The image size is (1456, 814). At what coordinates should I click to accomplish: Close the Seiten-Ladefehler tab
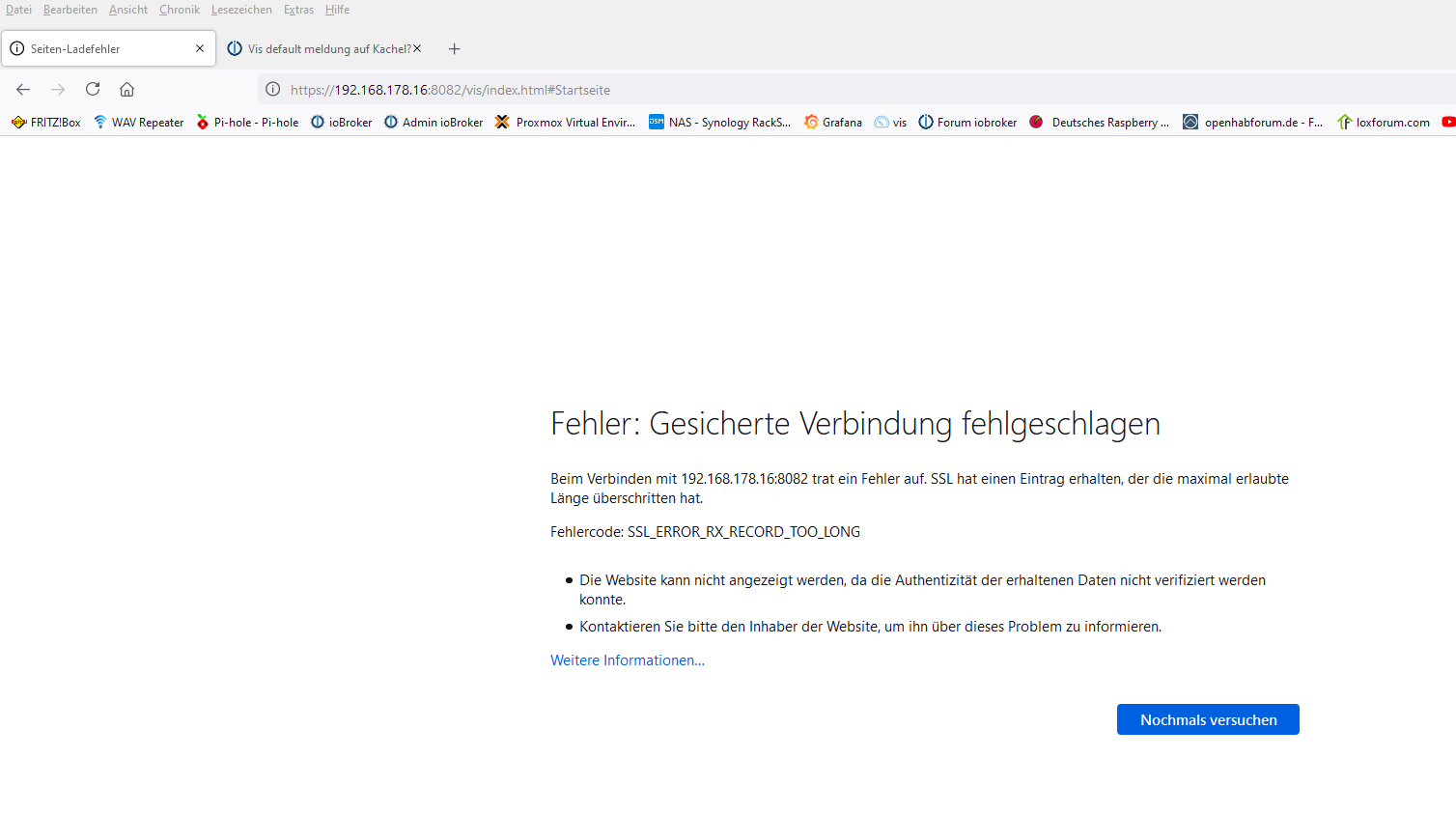(200, 48)
